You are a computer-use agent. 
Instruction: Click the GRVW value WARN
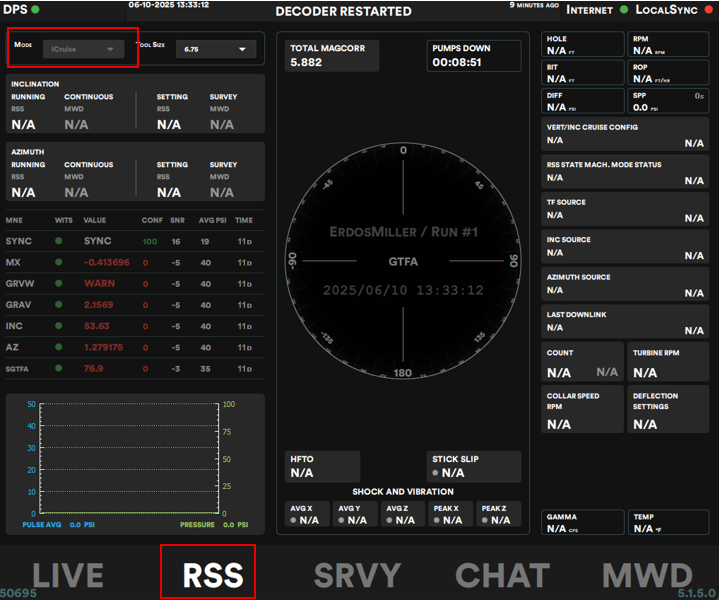click(x=100, y=283)
